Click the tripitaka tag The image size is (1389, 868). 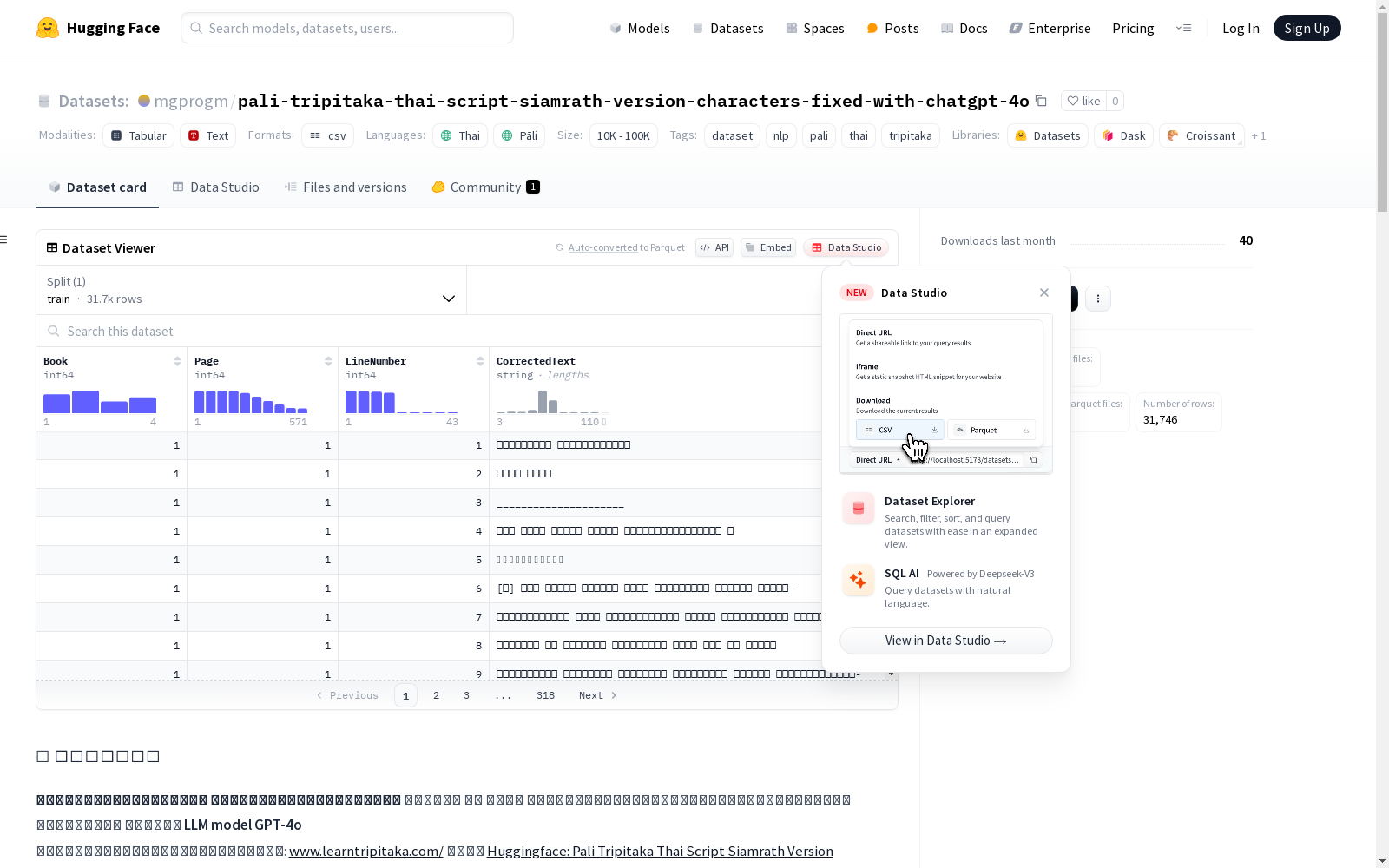coord(911,135)
